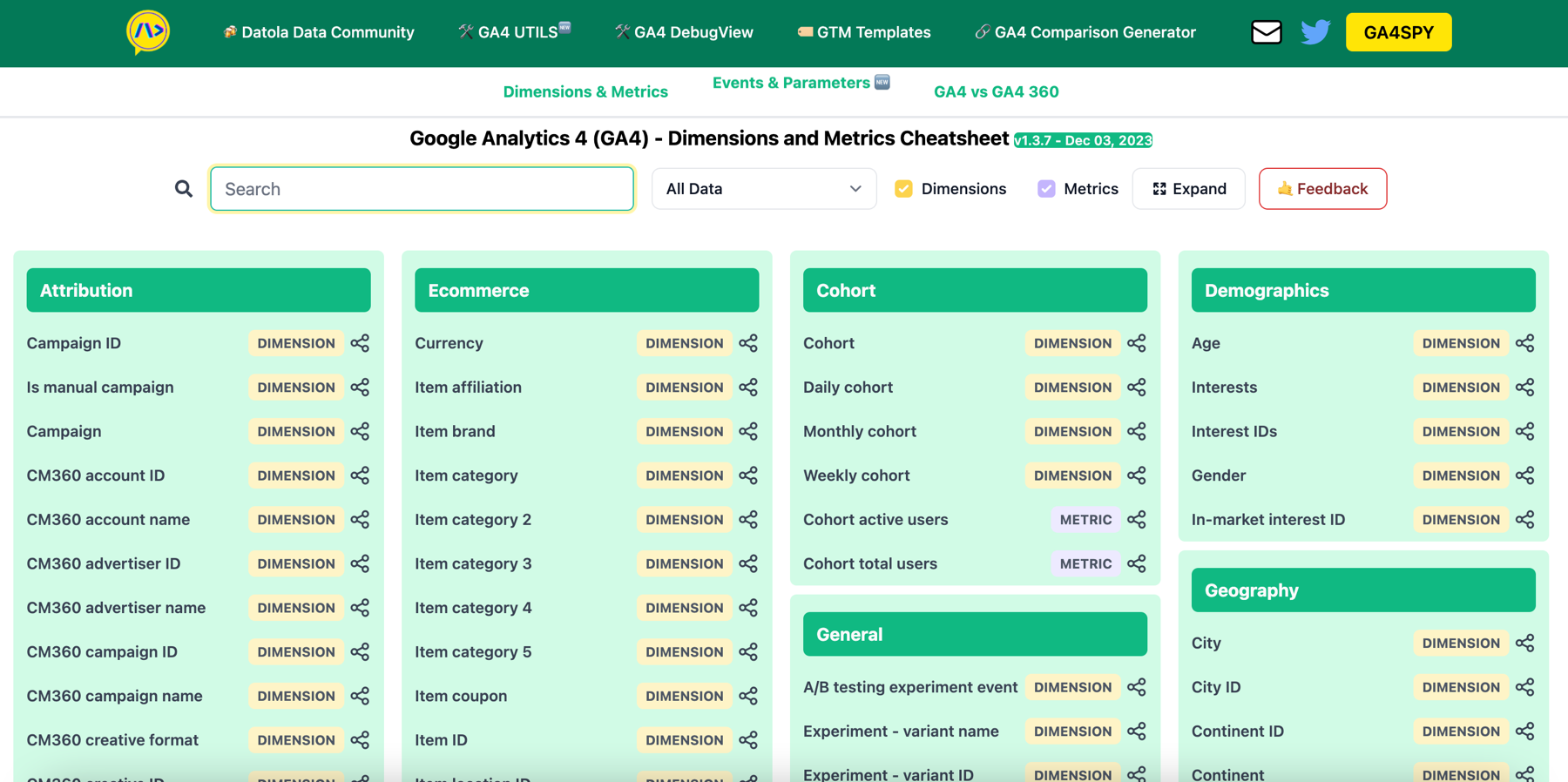Click the Cohort section header
Image resolution: width=1568 pixels, height=782 pixels.
[975, 290]
